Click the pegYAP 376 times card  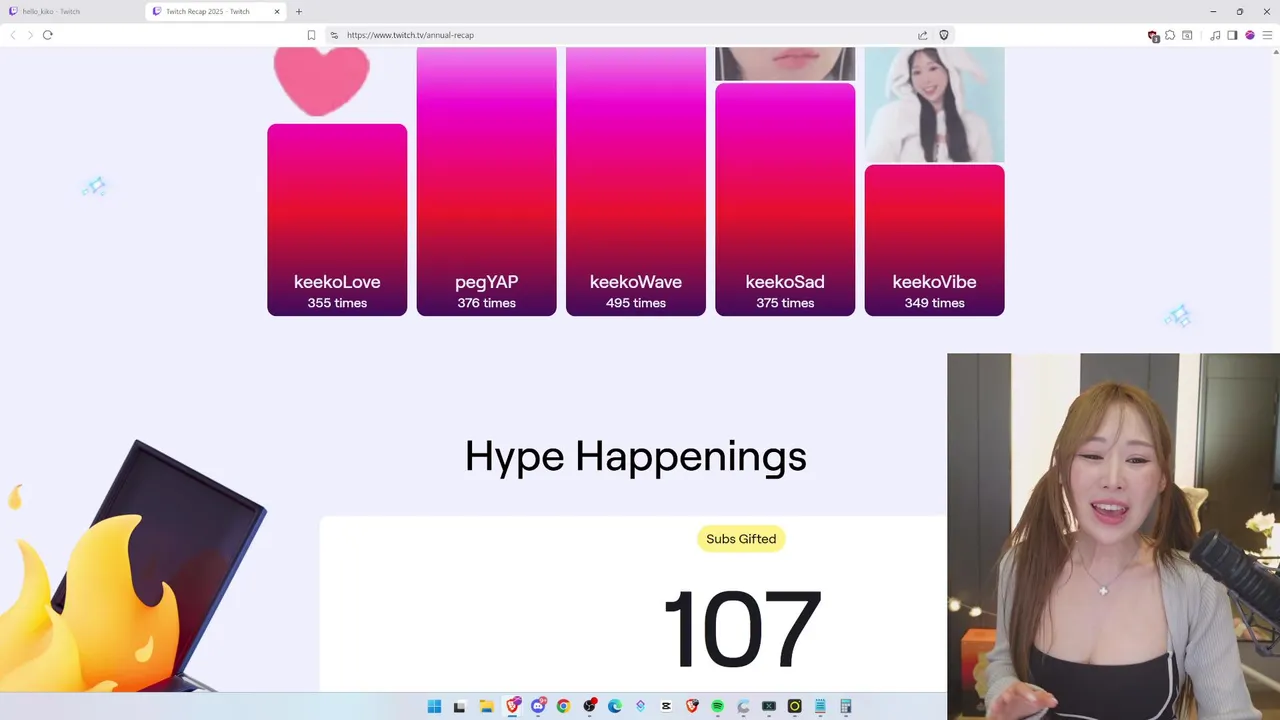pos(486,181)
